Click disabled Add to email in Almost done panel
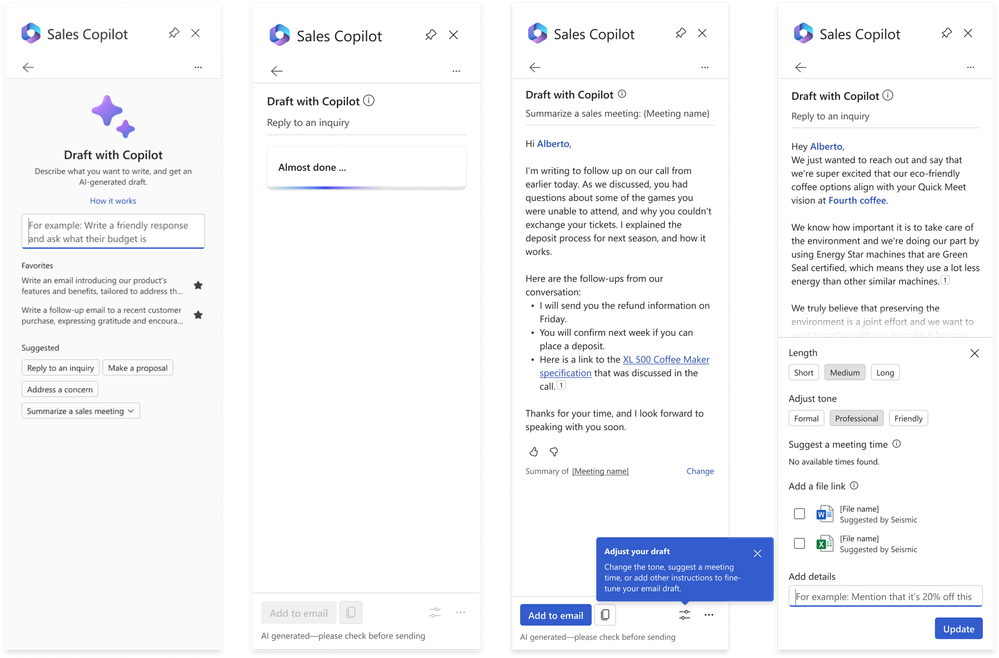 click(x=299, y=613)
